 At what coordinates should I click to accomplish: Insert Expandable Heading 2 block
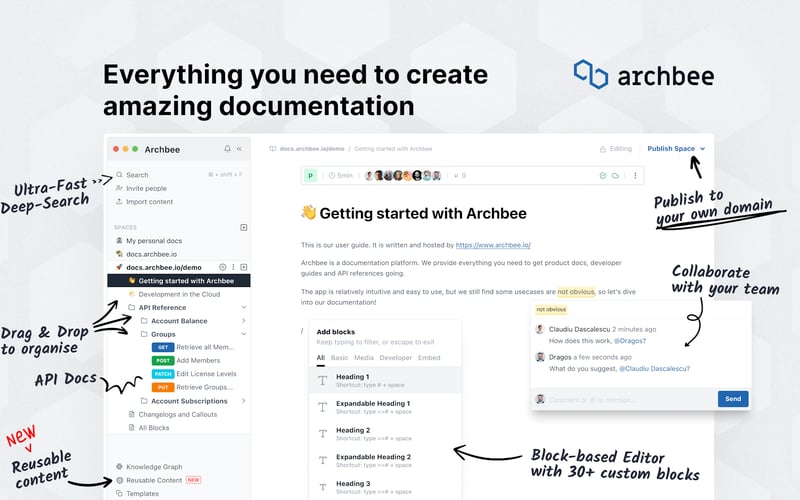point(385,460)
